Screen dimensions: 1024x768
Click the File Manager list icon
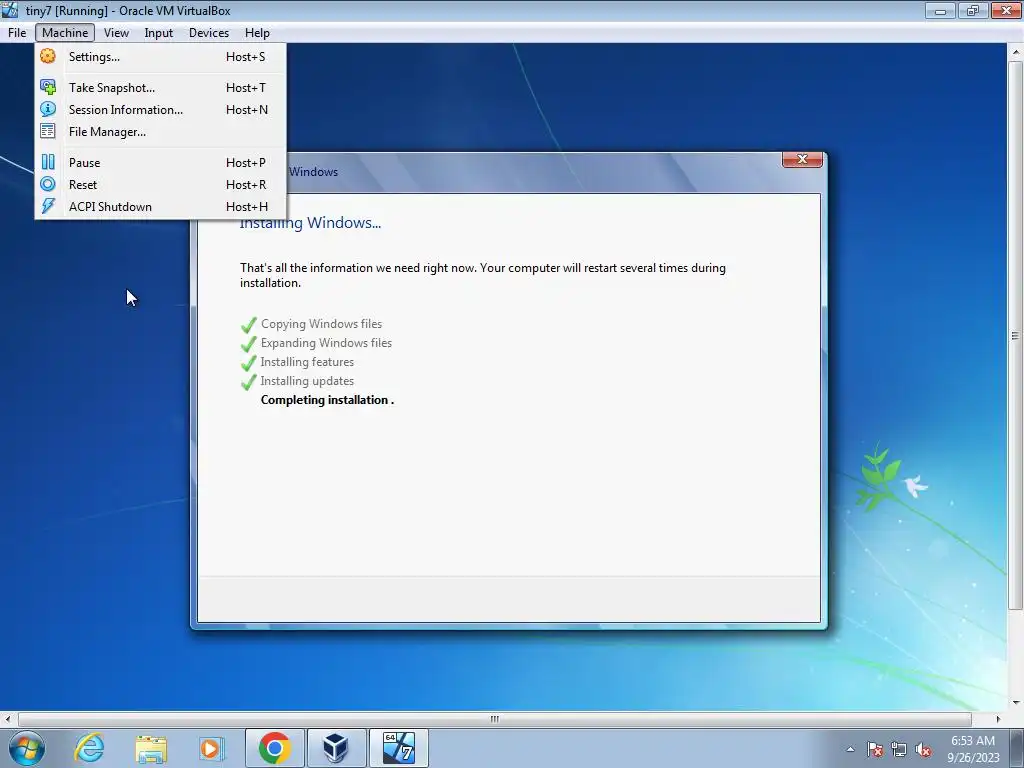pos(48,131)
